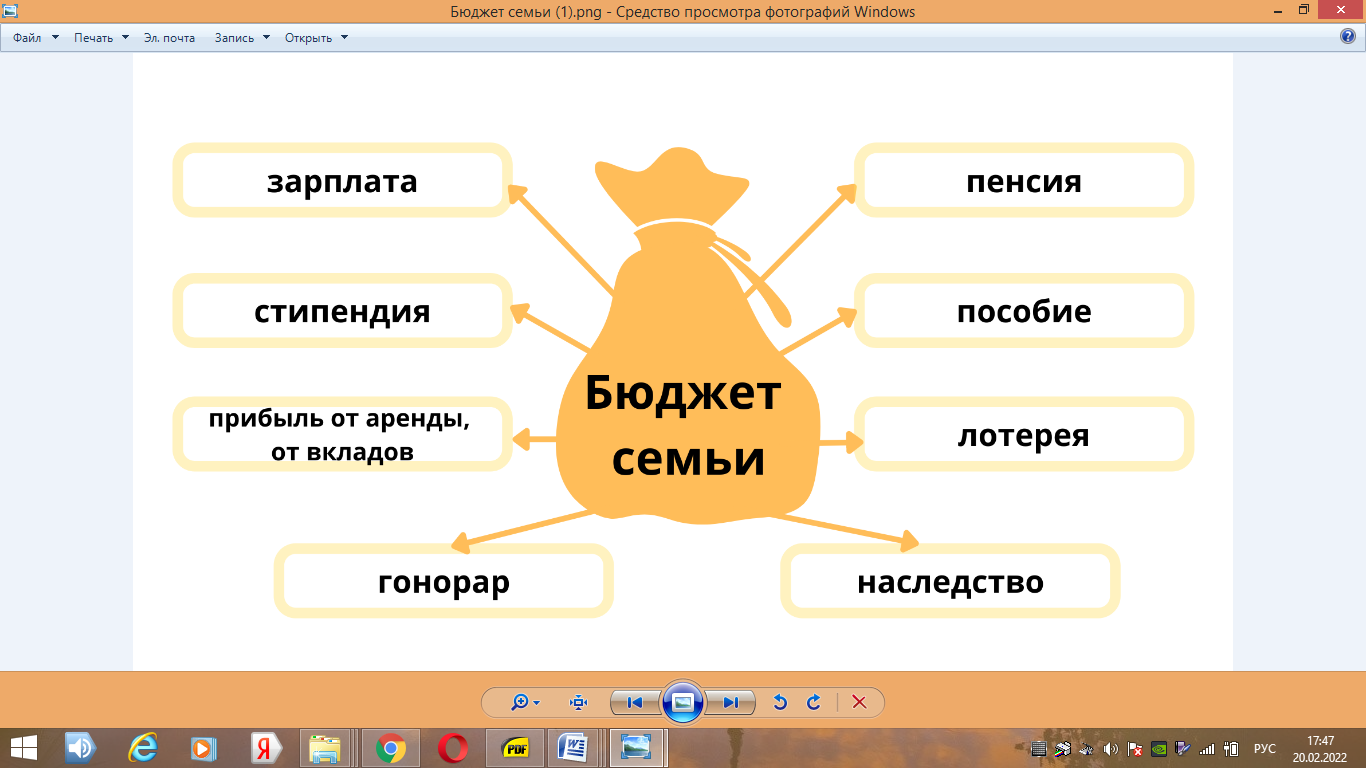1366x768 pixels.
Task: Switch to Microsoft Word in taskbar
Action: point(576,748)
